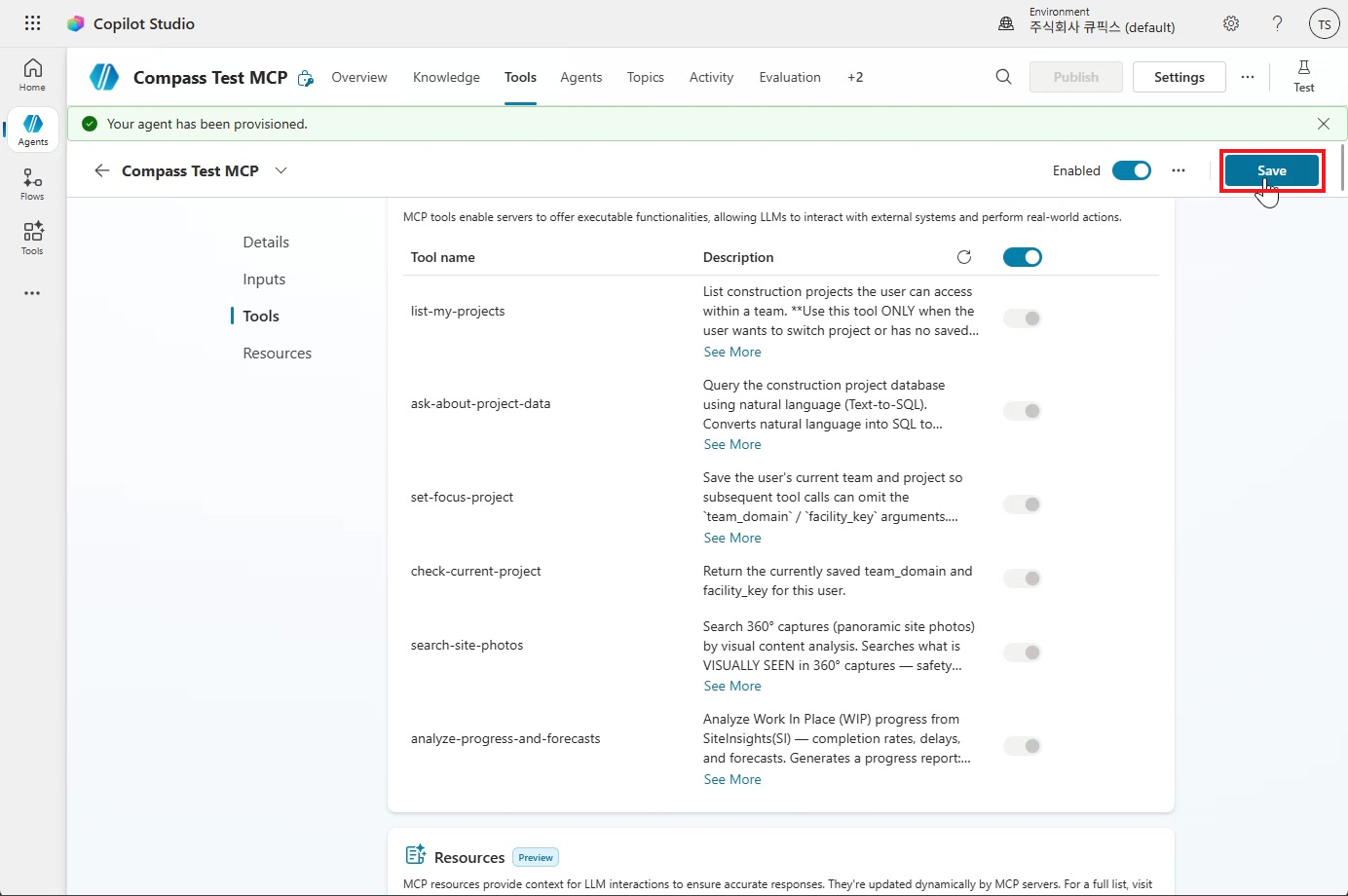Image resolution: width=1348 pixels, height=896 pixels.
Task: Open the app launcher grid
Action: click(32, 23)
